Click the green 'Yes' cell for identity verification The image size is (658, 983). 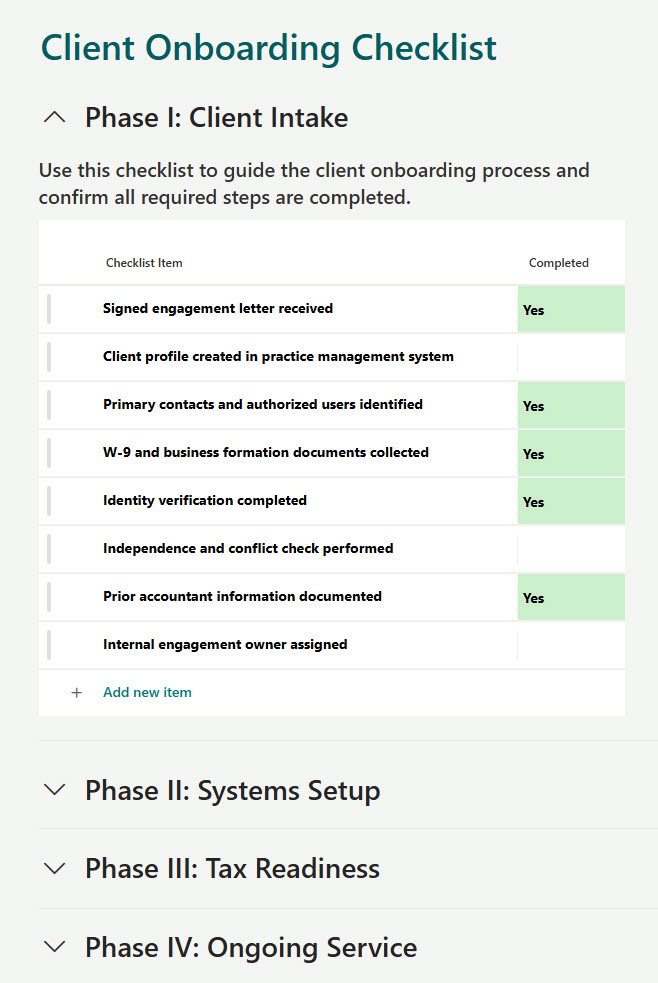570,501
